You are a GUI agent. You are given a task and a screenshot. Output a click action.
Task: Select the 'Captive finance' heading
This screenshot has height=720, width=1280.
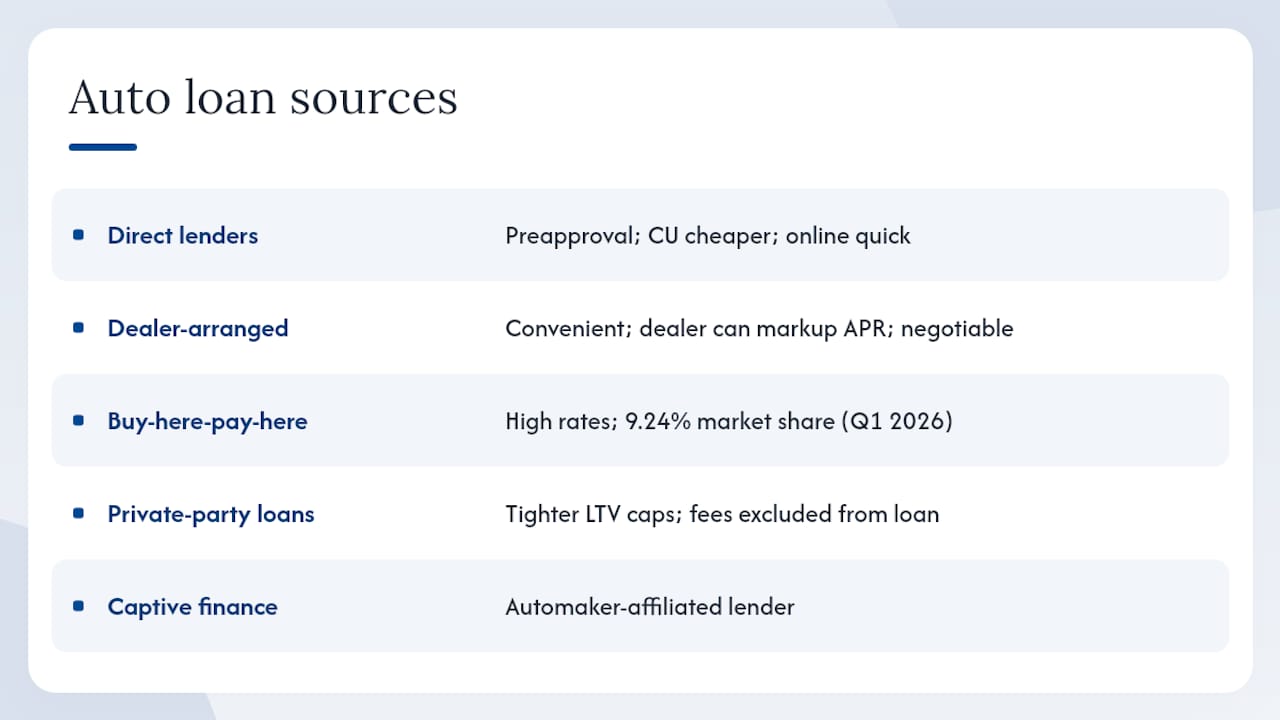pos(192,607)
